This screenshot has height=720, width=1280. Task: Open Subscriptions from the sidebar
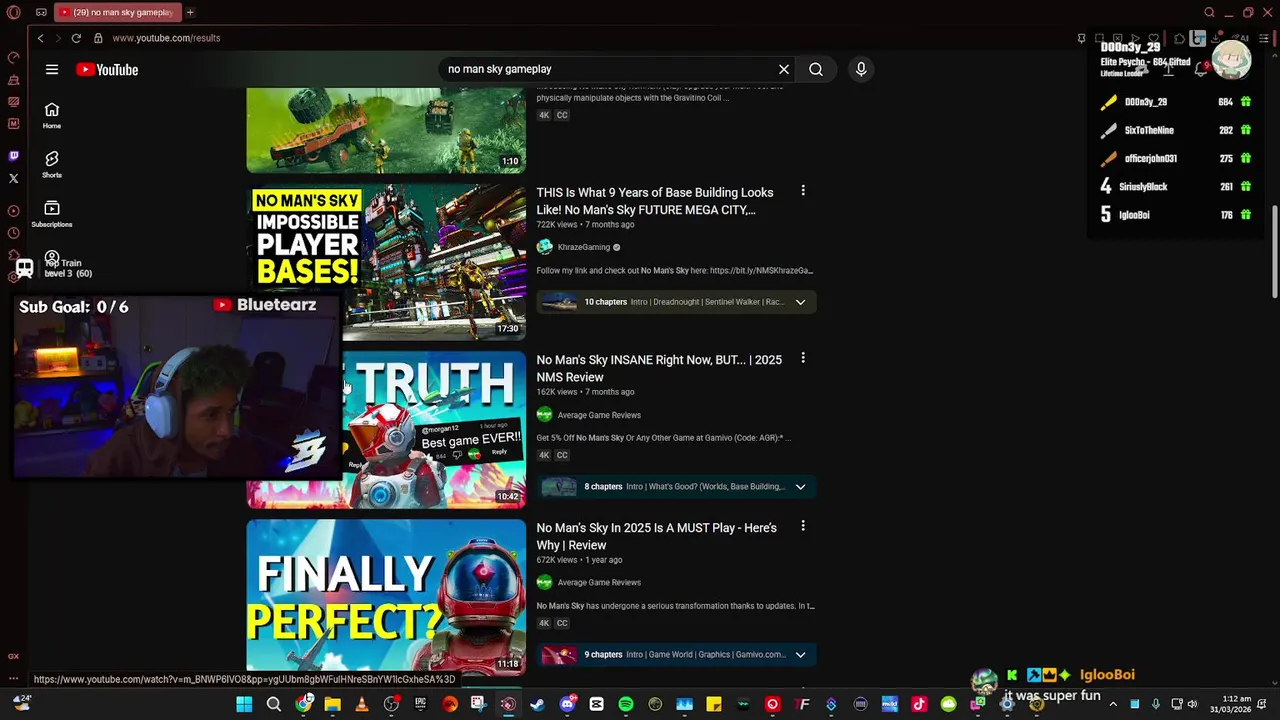[52, 213]
